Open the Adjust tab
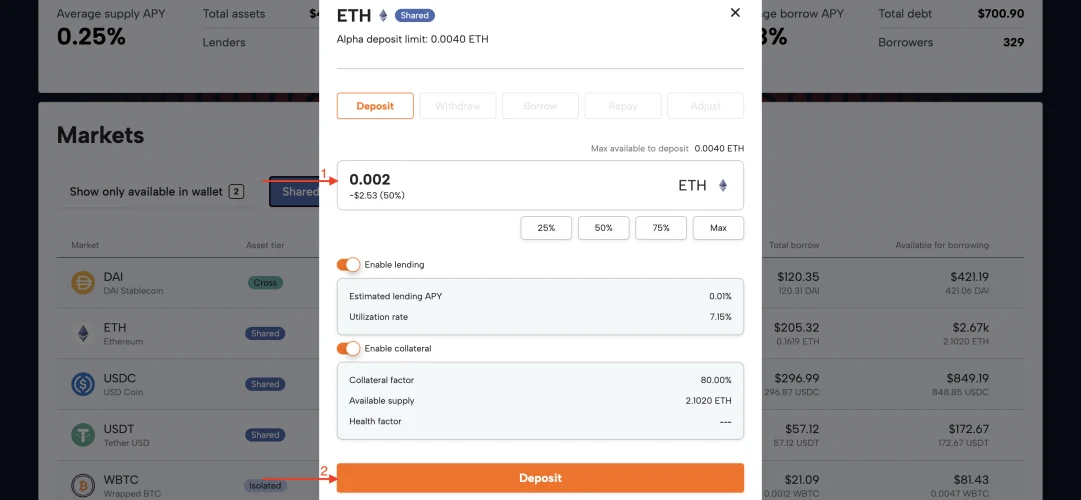The width and height of the screenshot is (1081, 500). (705, 106)
